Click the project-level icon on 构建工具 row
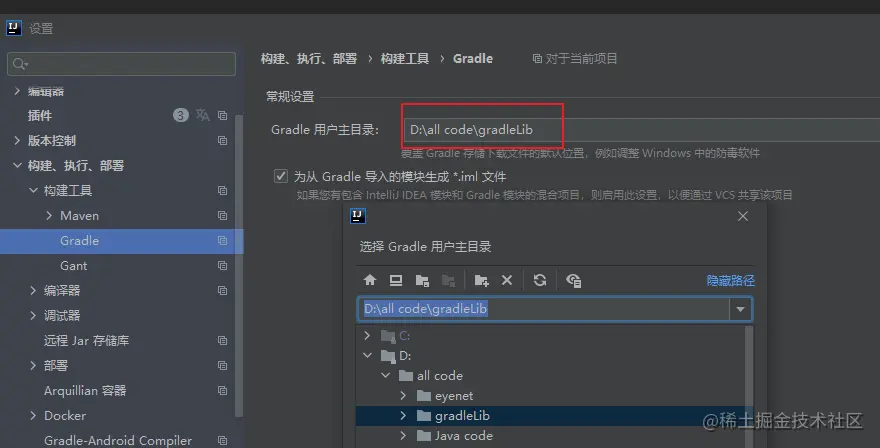The height and width of the screenshot is (448, 880). 222,190
